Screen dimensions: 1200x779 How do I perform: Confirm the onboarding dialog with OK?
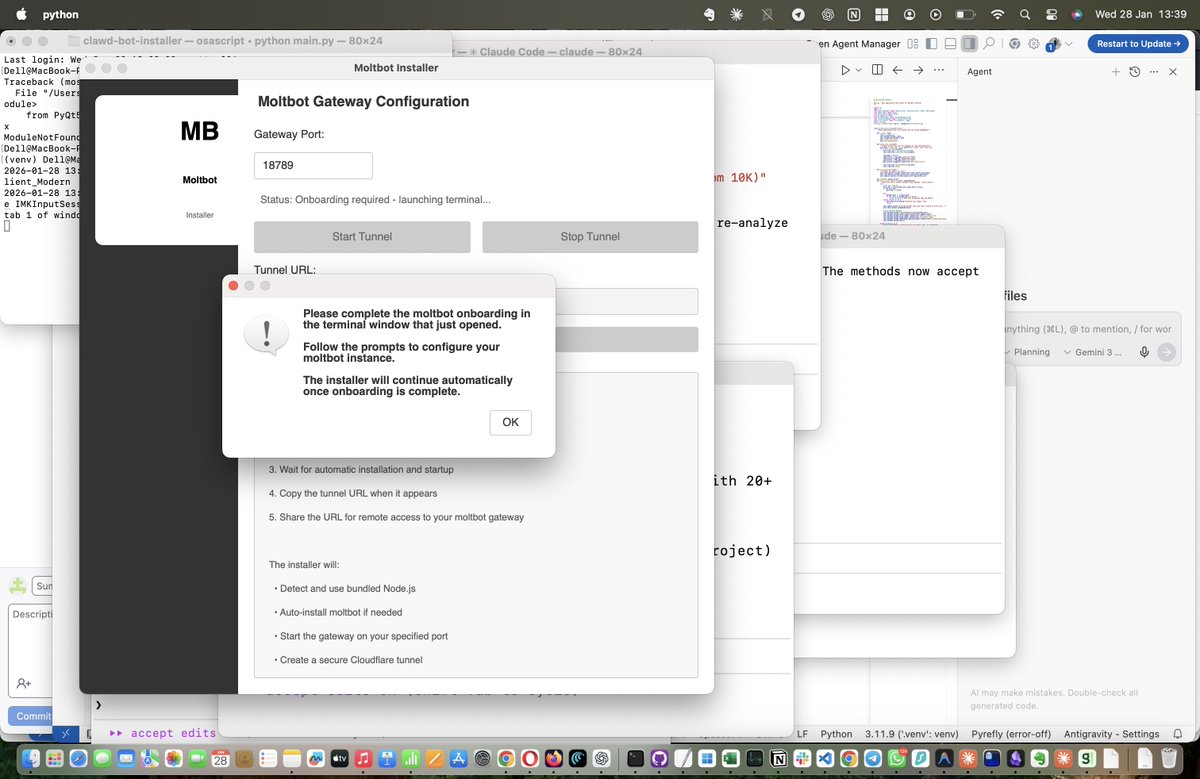tap(510, 422)
